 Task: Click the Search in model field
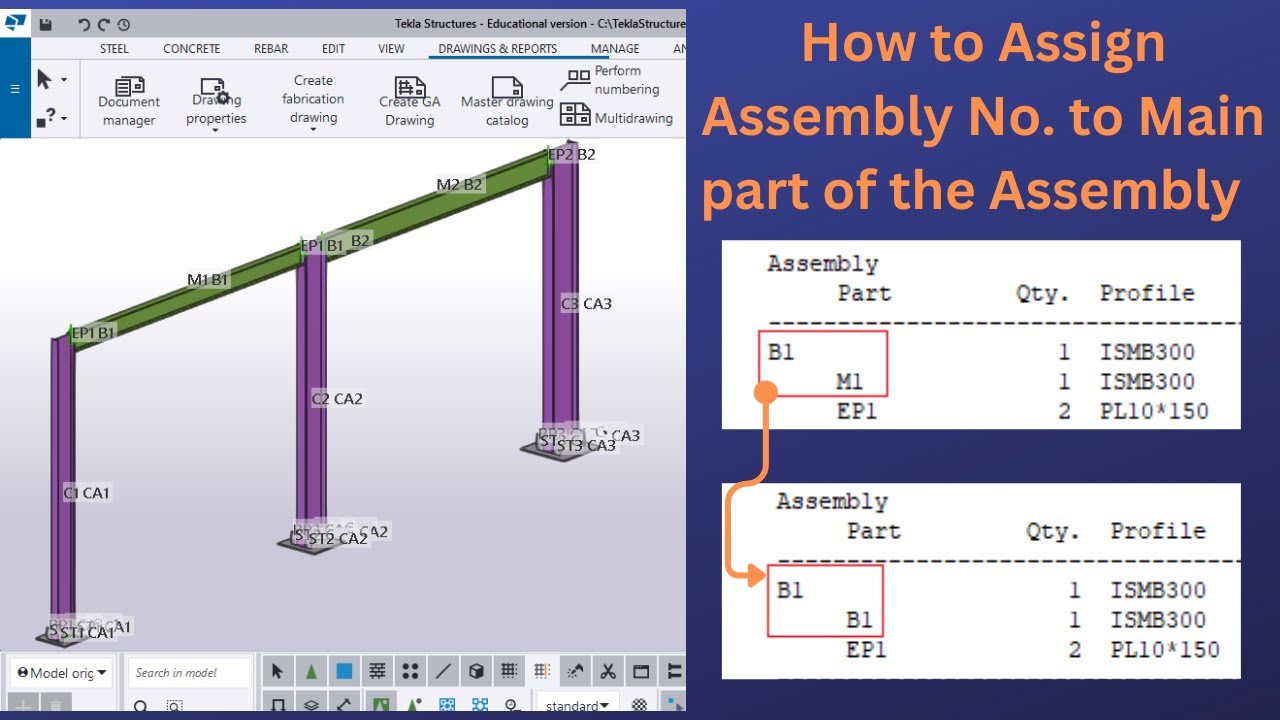click(191, 673)
